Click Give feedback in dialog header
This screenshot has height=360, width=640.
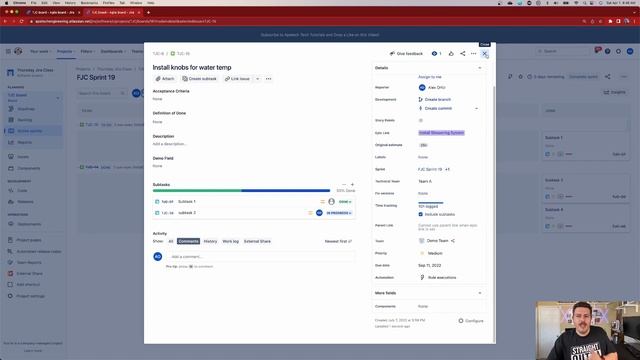(x=406, y=53)
